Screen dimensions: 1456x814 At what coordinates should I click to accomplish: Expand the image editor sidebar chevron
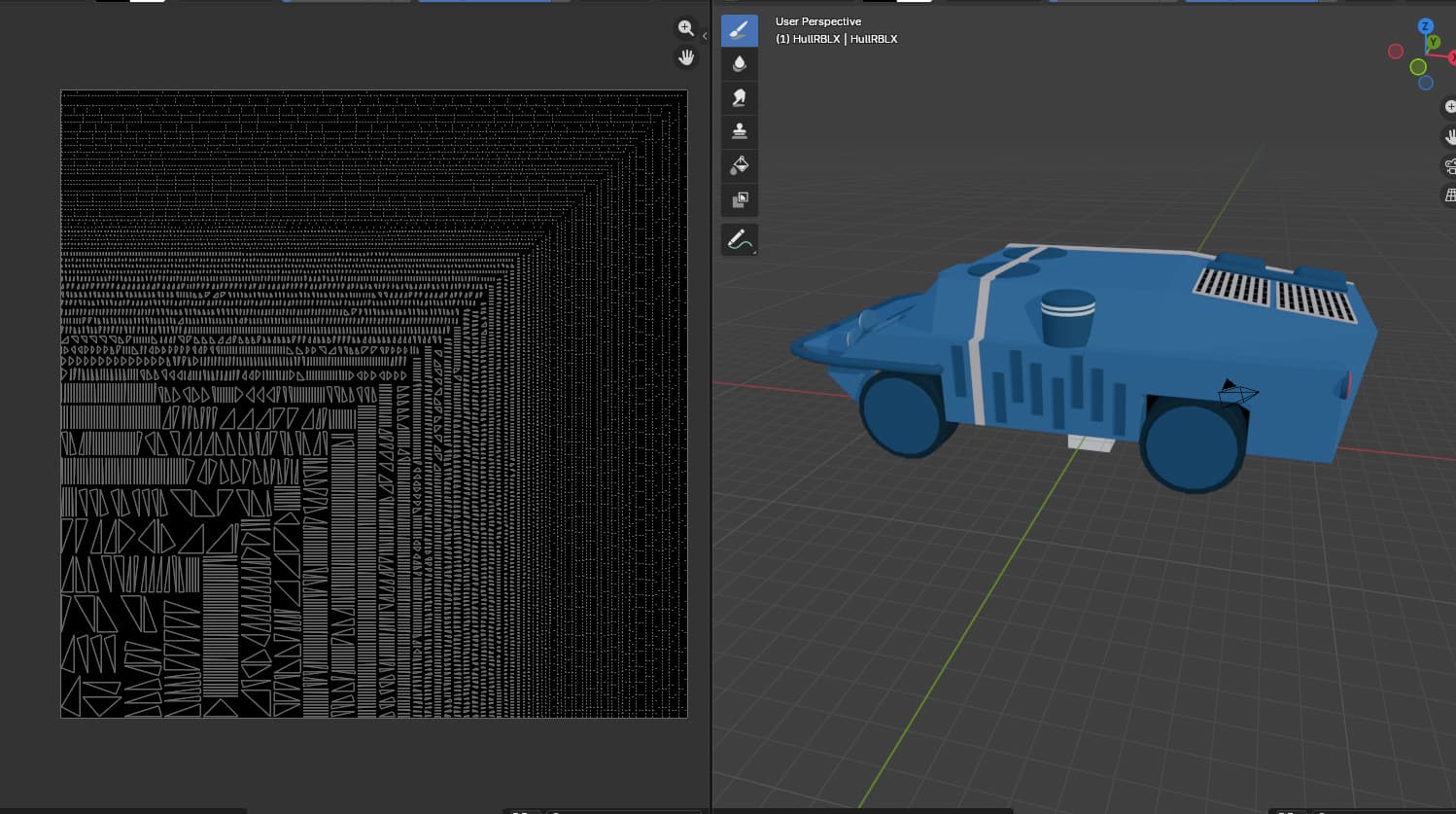pos(705,36)
